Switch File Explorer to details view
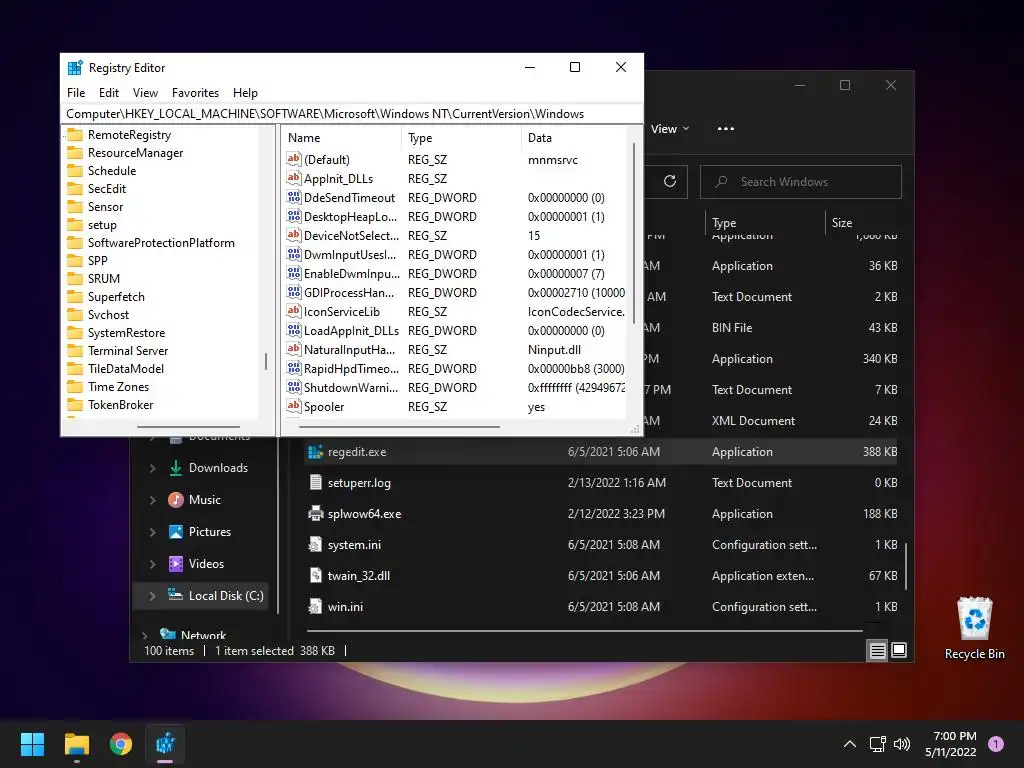 pos(877,650)
